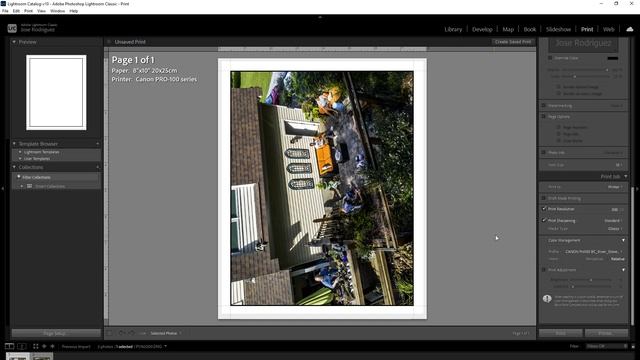Expand the Smart Collections group

22,186
